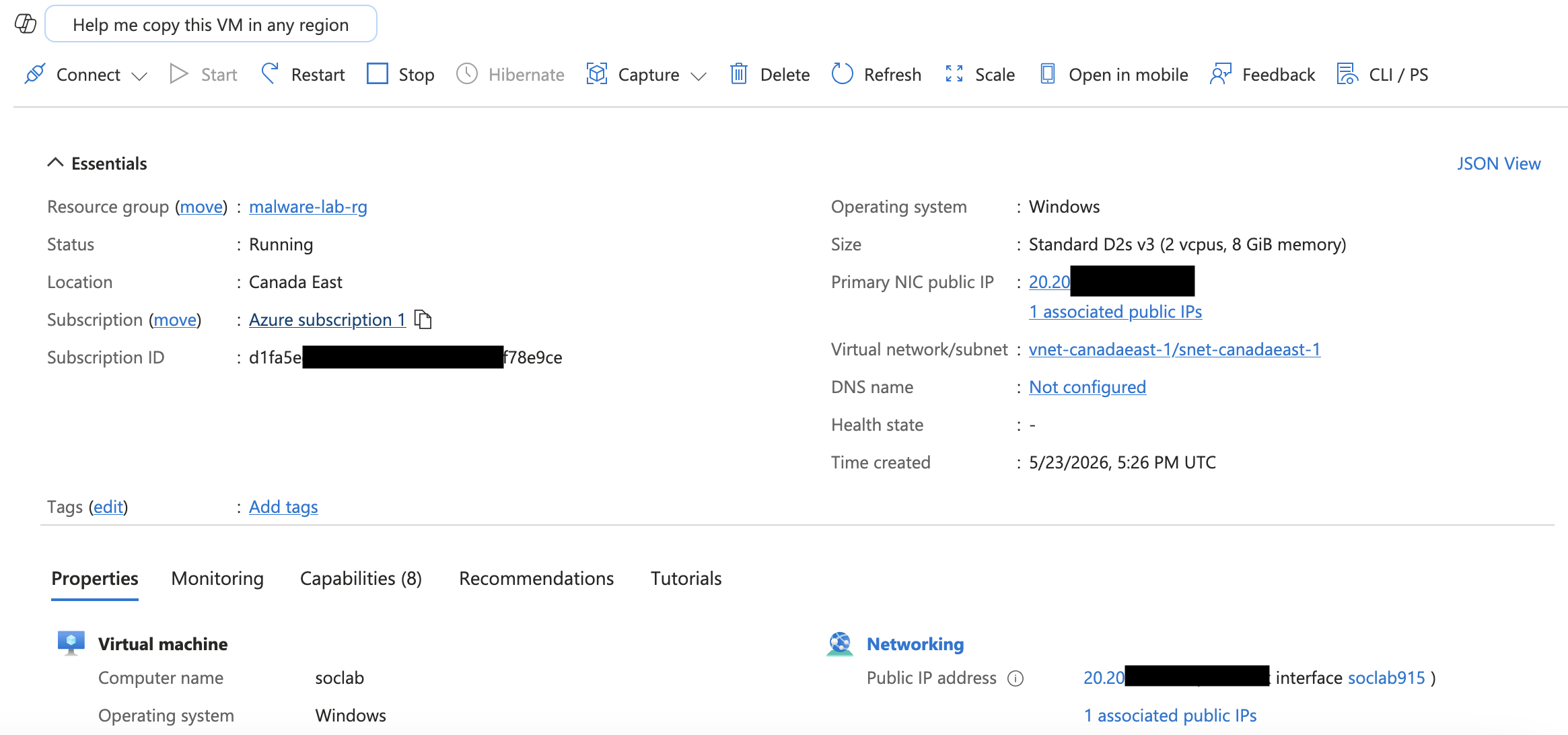Screen dimensions: 1568x735
Task: Click the Open in mobile phone icon
Action: point(1048,74)
